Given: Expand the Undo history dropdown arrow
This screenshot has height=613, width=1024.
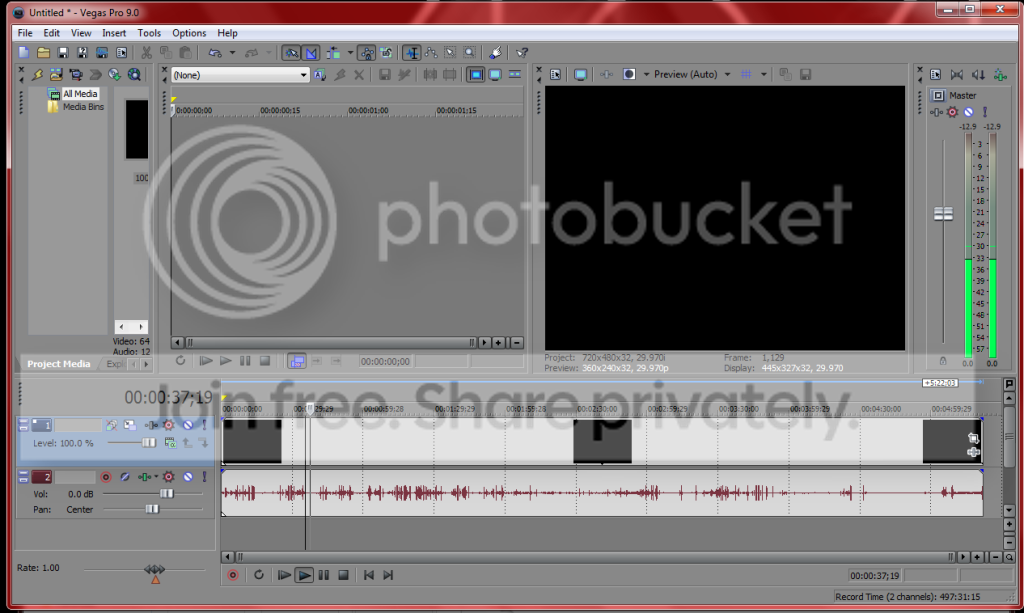Looking at the screenshot, I should point(232,53).
